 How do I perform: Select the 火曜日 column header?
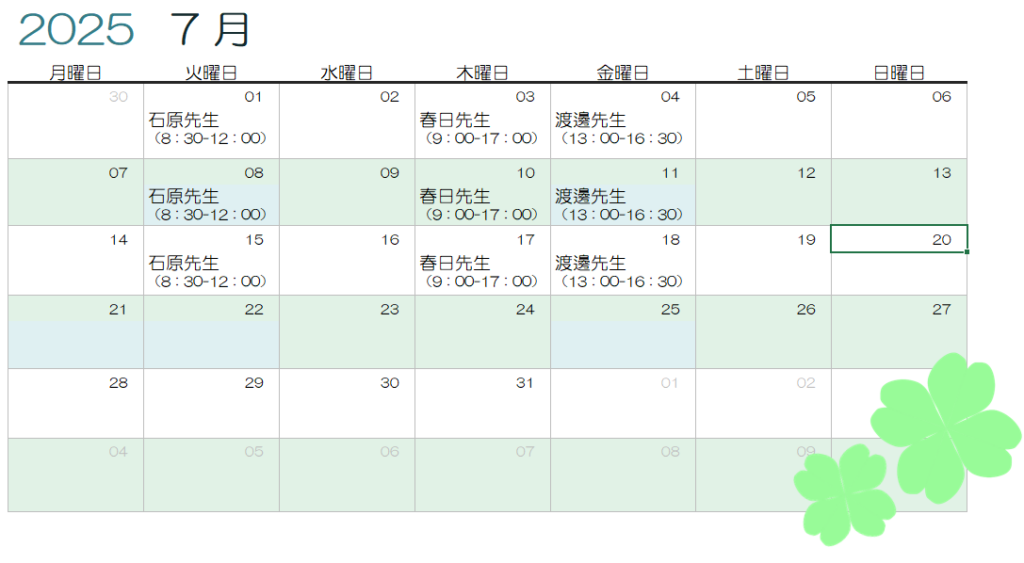click(x=211, y=73)
